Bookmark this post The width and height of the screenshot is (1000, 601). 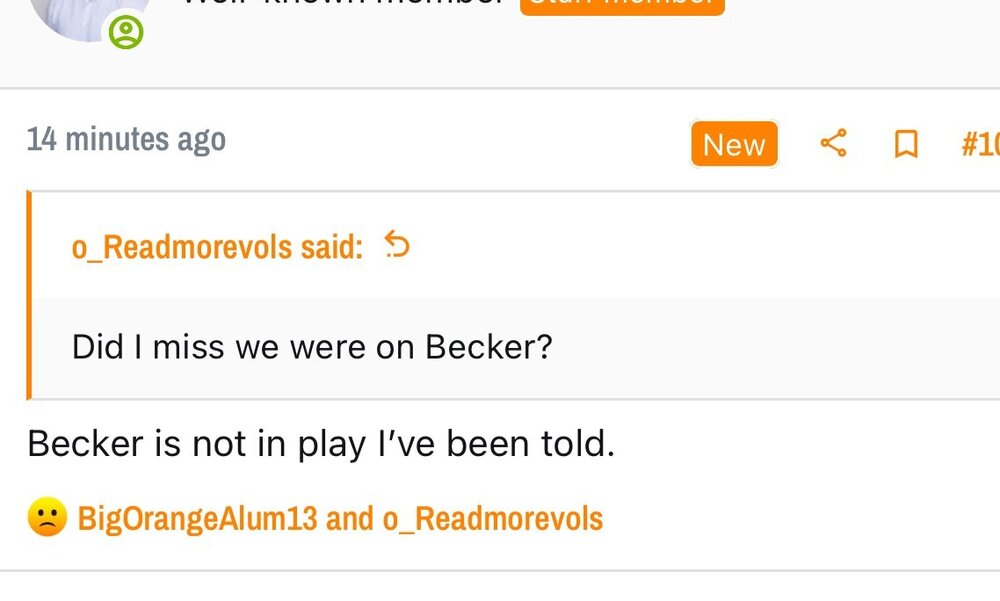[906, 145]
